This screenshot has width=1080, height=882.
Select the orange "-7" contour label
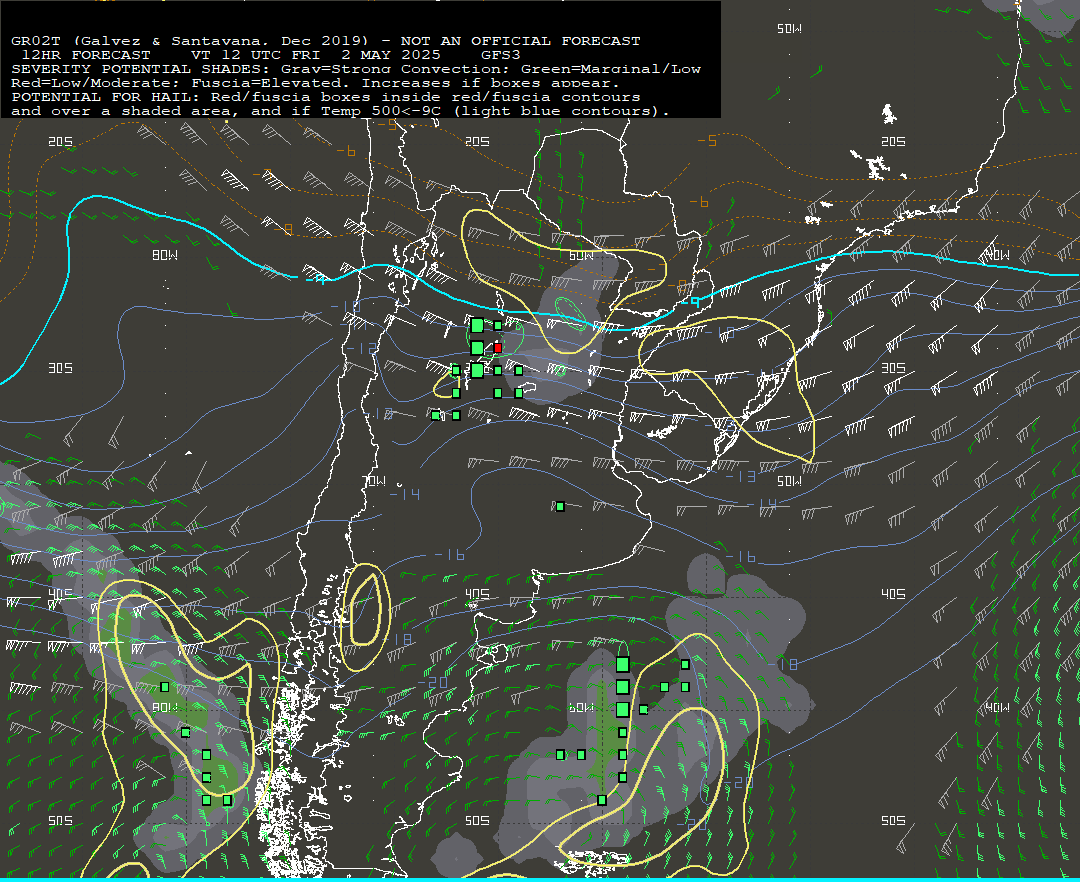262,174
